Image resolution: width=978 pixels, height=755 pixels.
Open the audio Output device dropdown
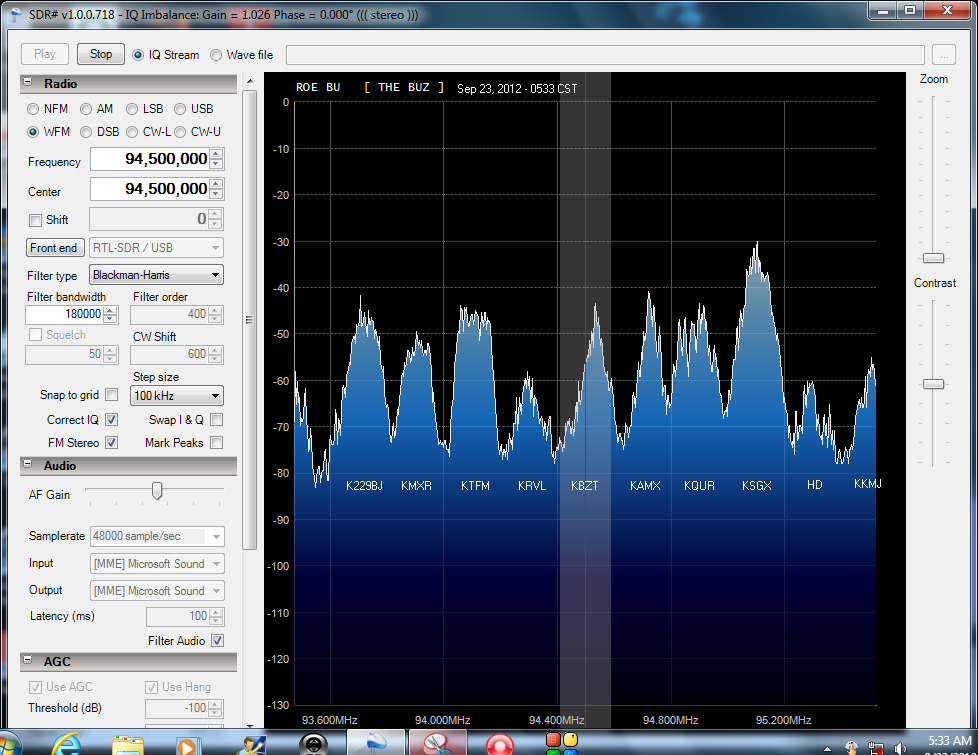(x=157, y=590)
